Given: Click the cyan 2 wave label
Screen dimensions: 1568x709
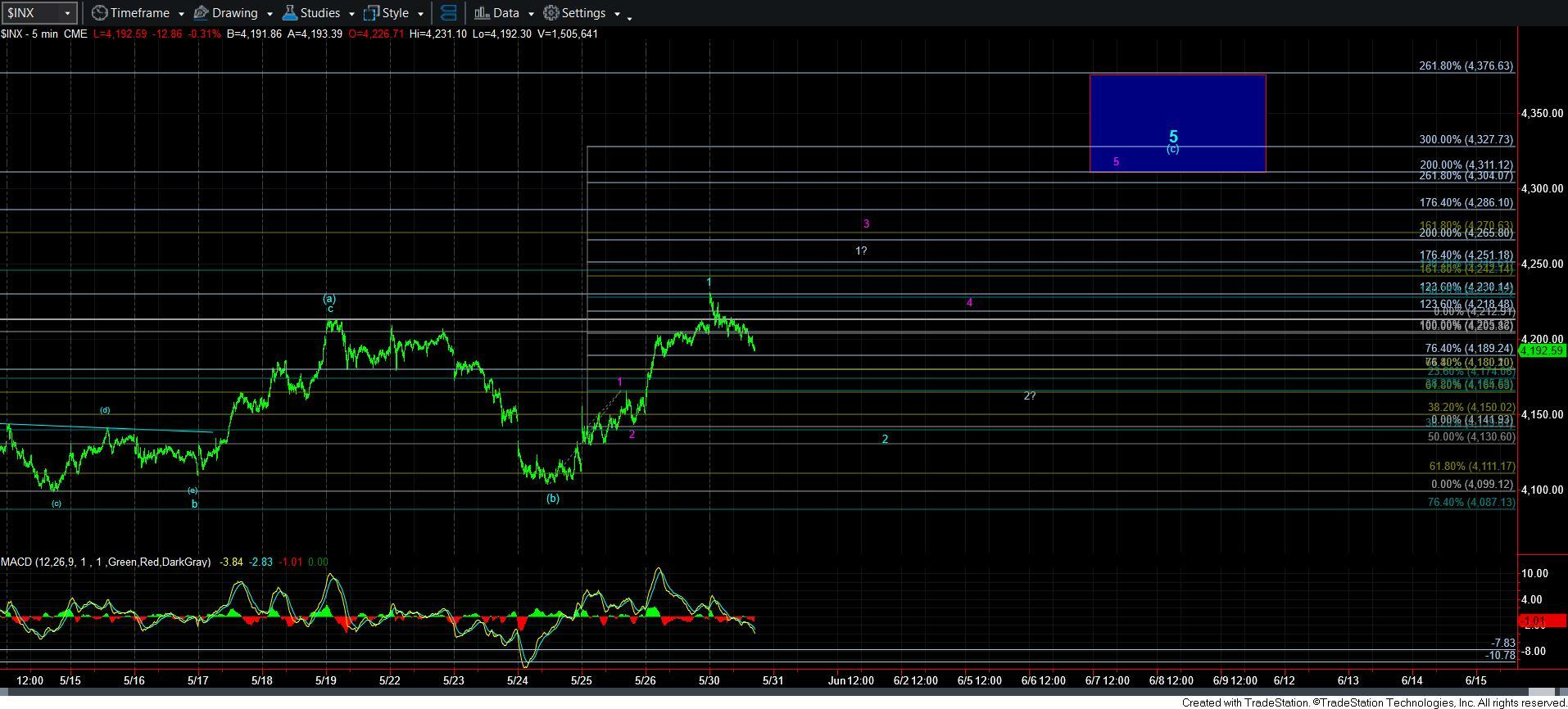Looking at the screenshot, I should 885,439.
